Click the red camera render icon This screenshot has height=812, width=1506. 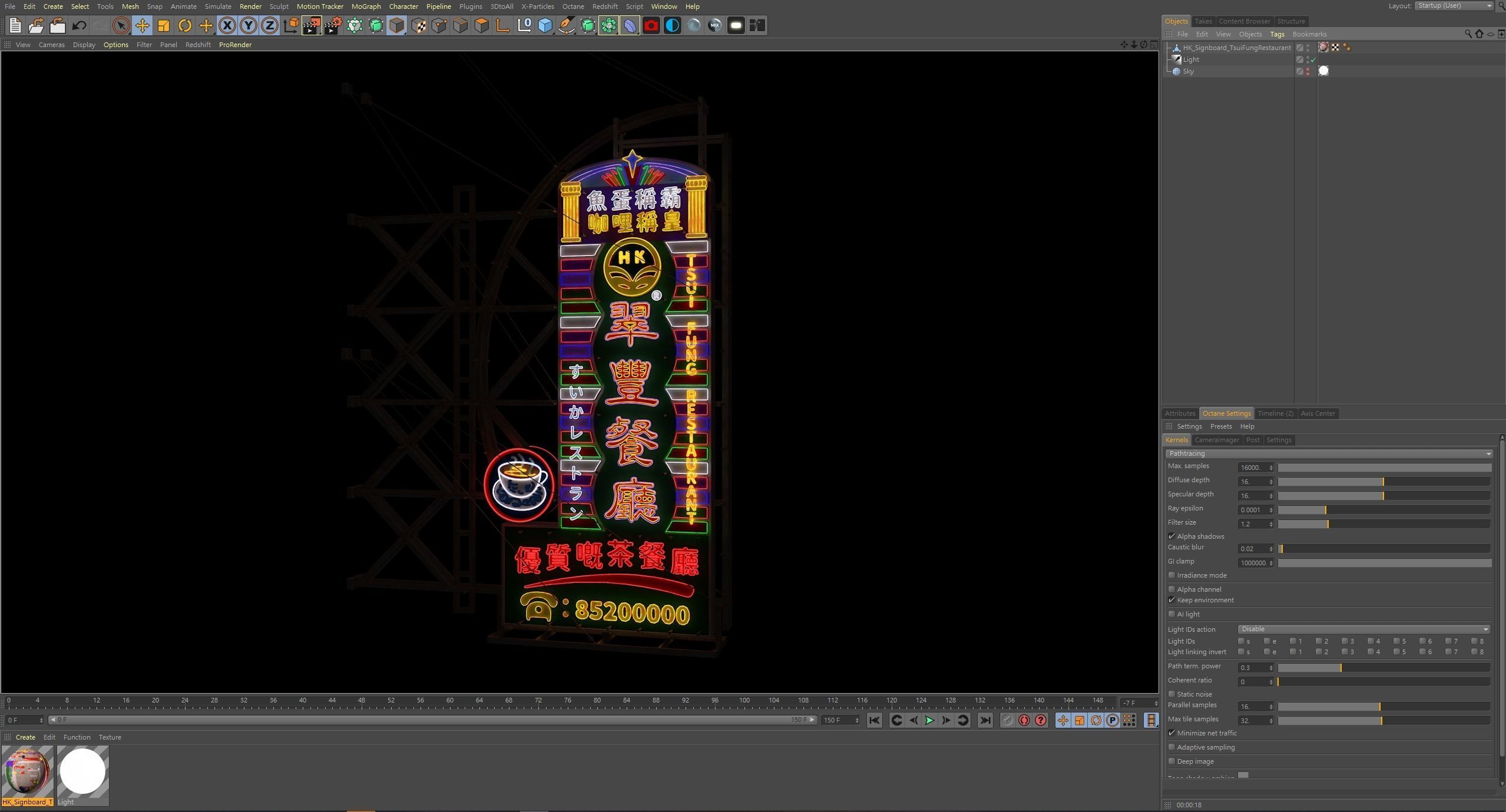(x=651, y=25)
